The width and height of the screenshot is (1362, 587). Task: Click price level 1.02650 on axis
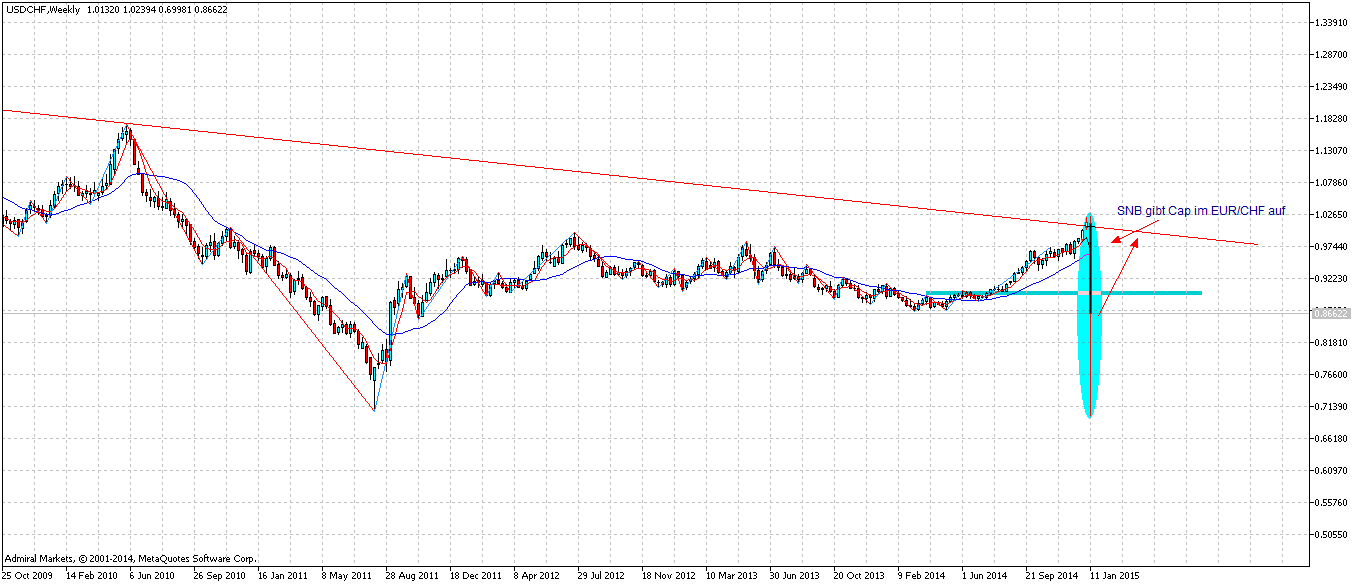(1329, 214)
